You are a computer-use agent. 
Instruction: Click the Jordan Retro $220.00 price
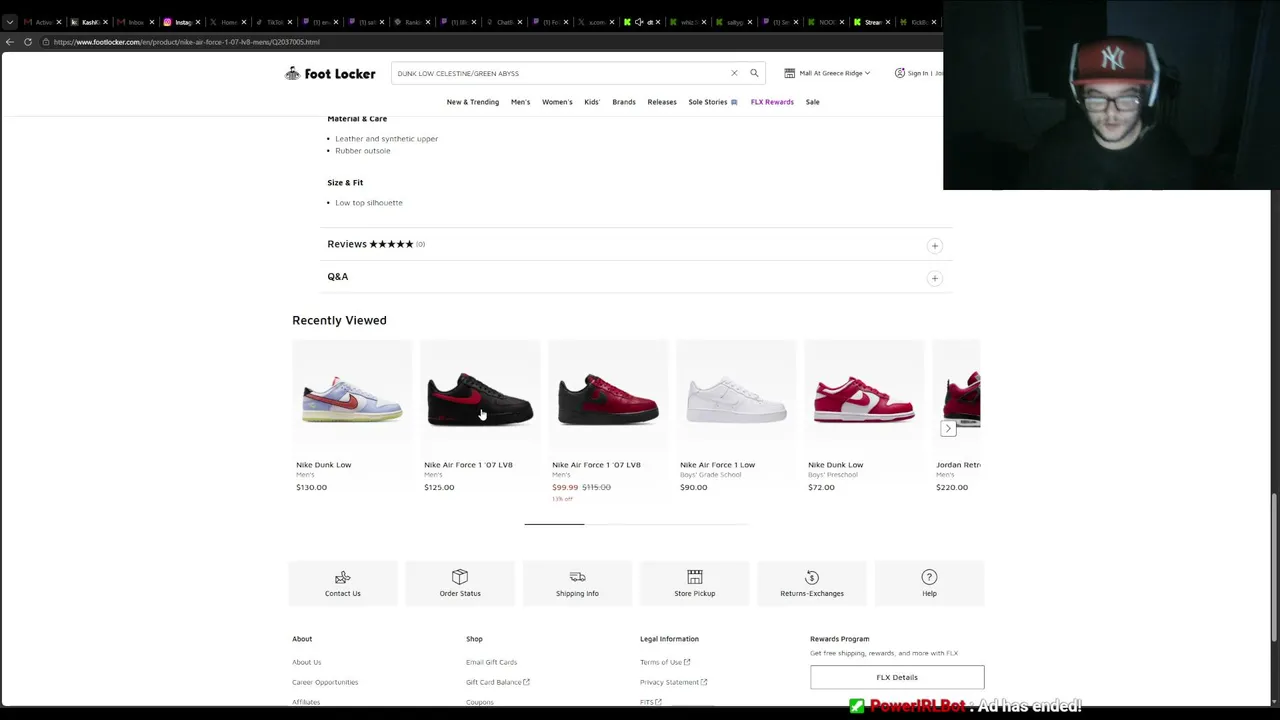click(952, 487)
